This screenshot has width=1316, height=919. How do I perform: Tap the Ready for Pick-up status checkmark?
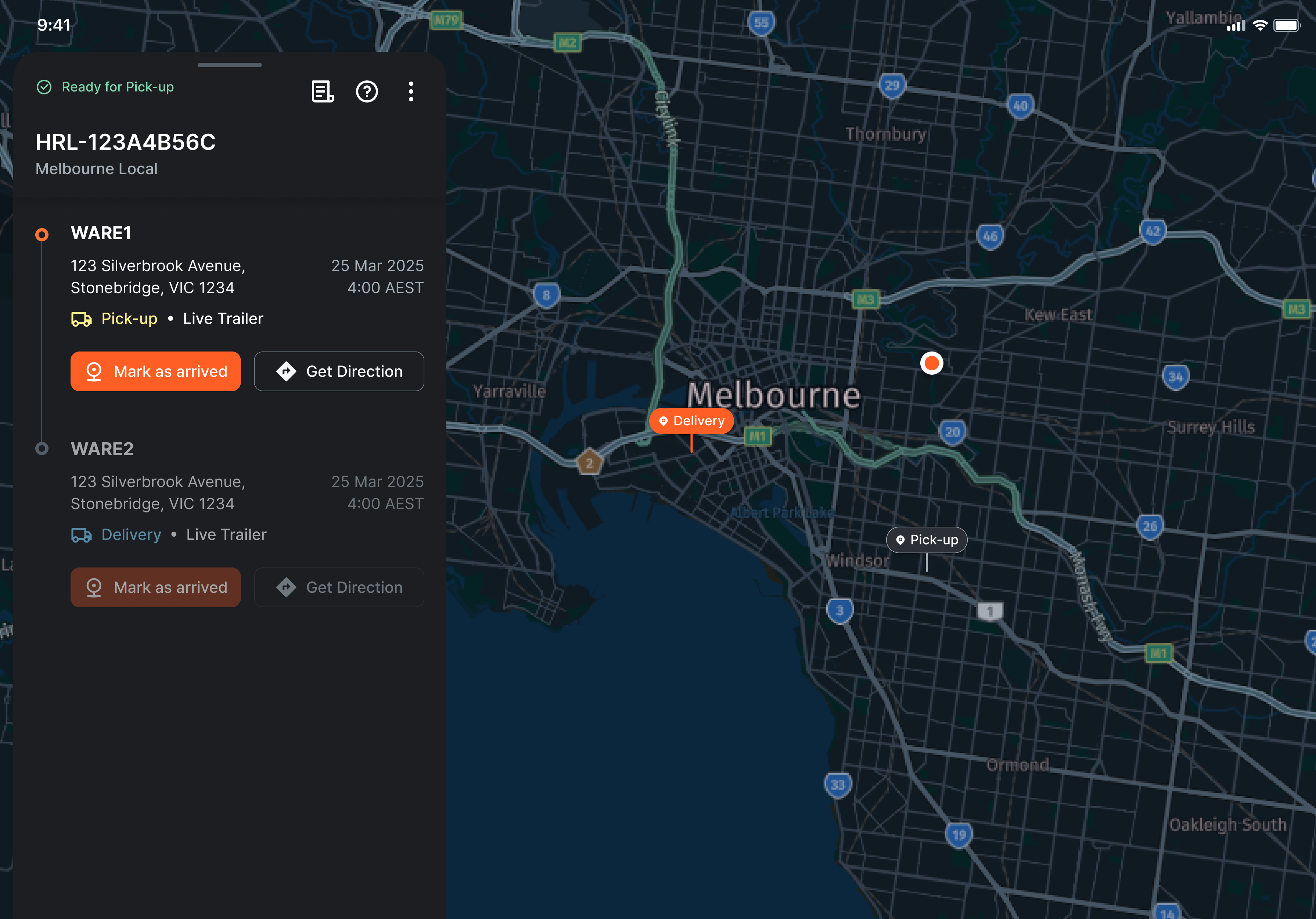pos(44,87)
